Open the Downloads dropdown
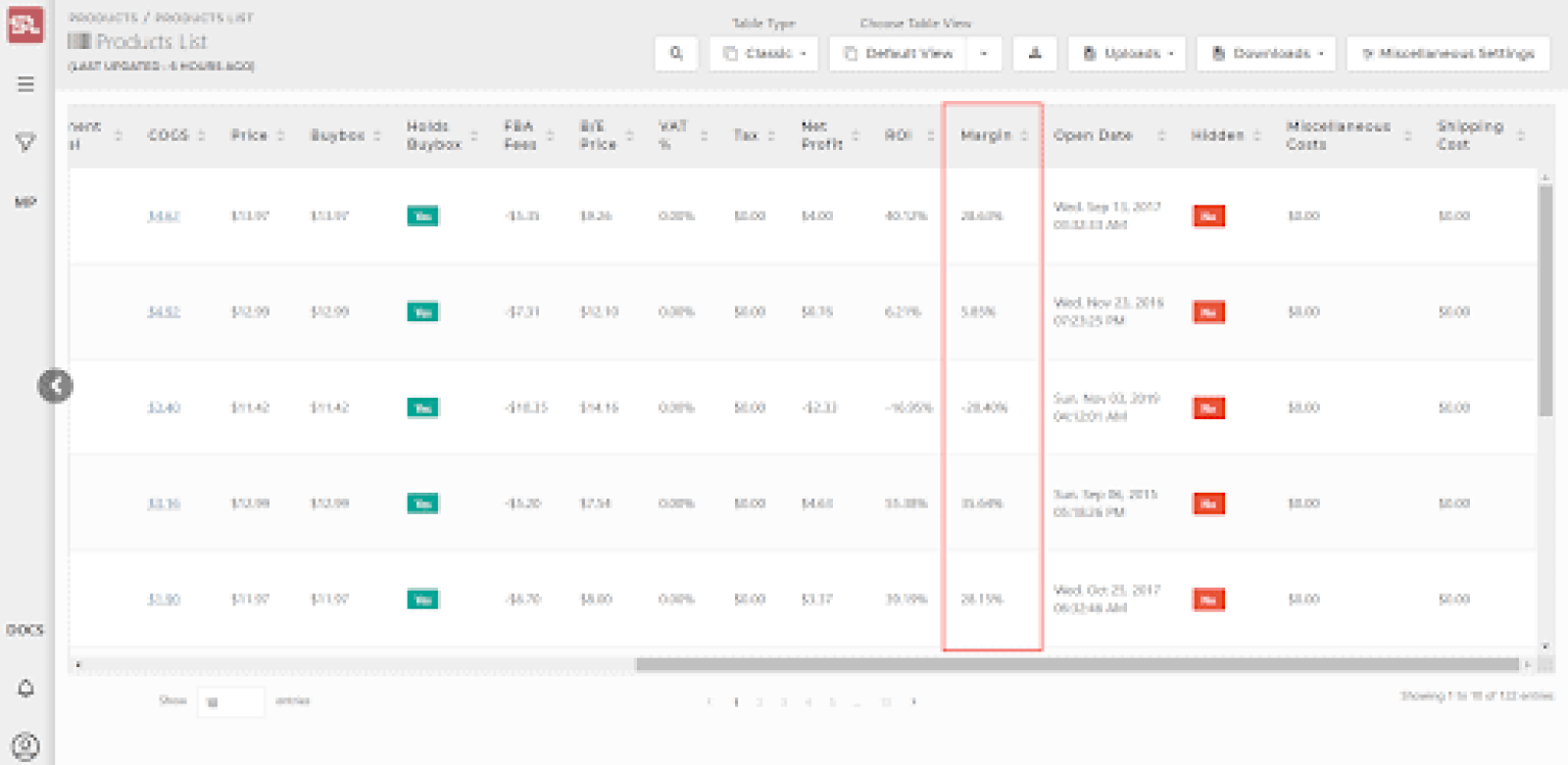This screenshot has width=1568, height=765. [1266, 53]
